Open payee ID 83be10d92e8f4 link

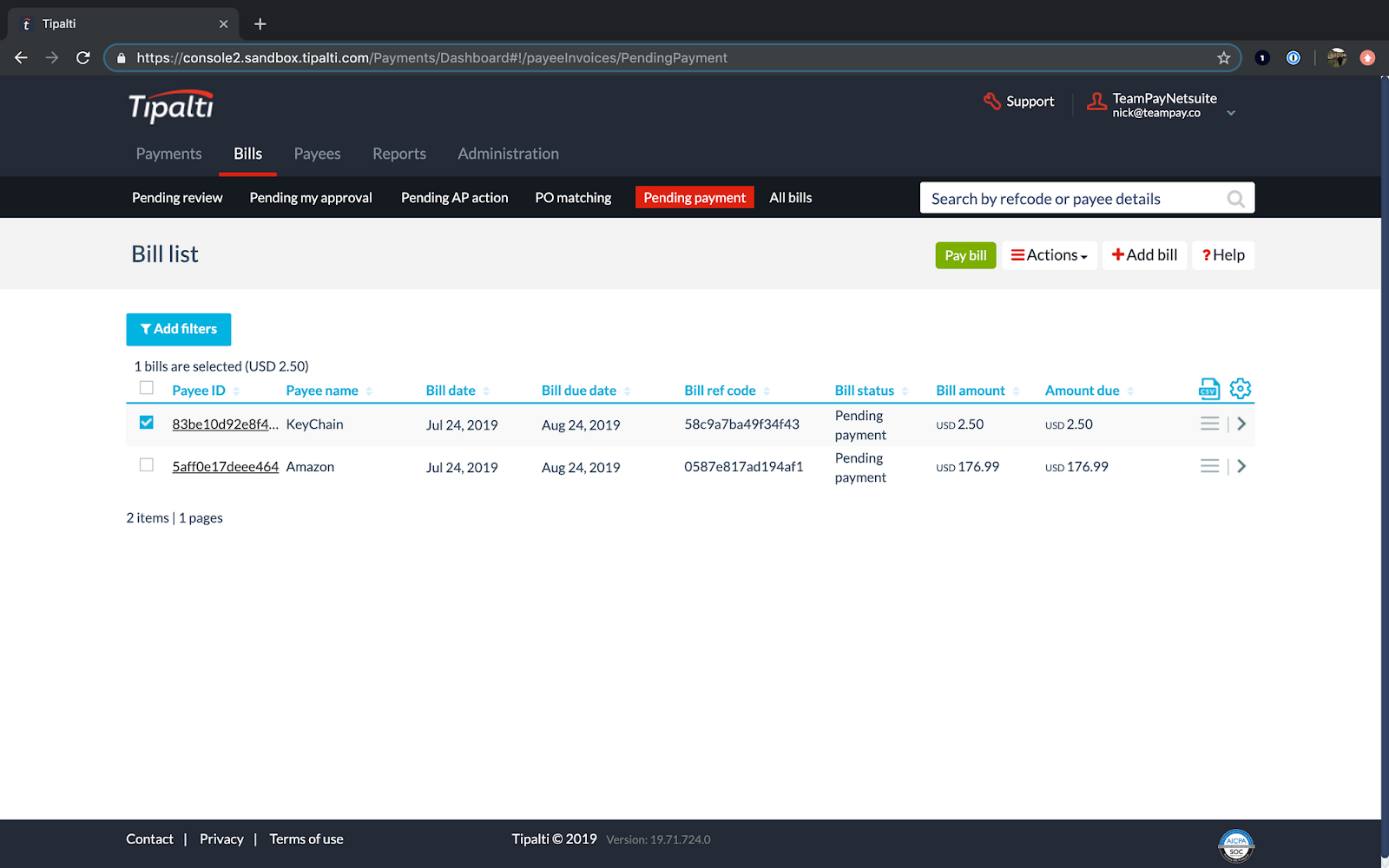(225, 424)
